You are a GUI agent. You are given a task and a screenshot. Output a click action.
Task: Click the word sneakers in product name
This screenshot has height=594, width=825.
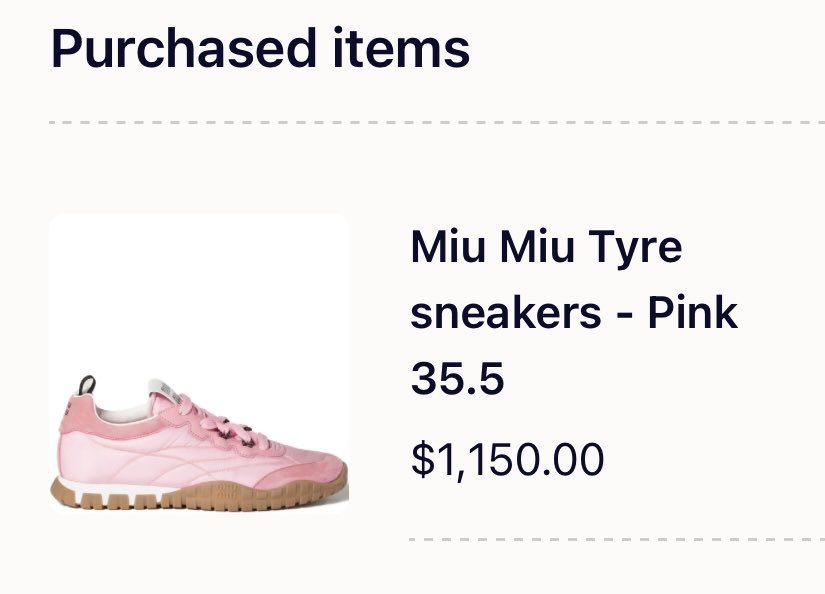[506, 313]
